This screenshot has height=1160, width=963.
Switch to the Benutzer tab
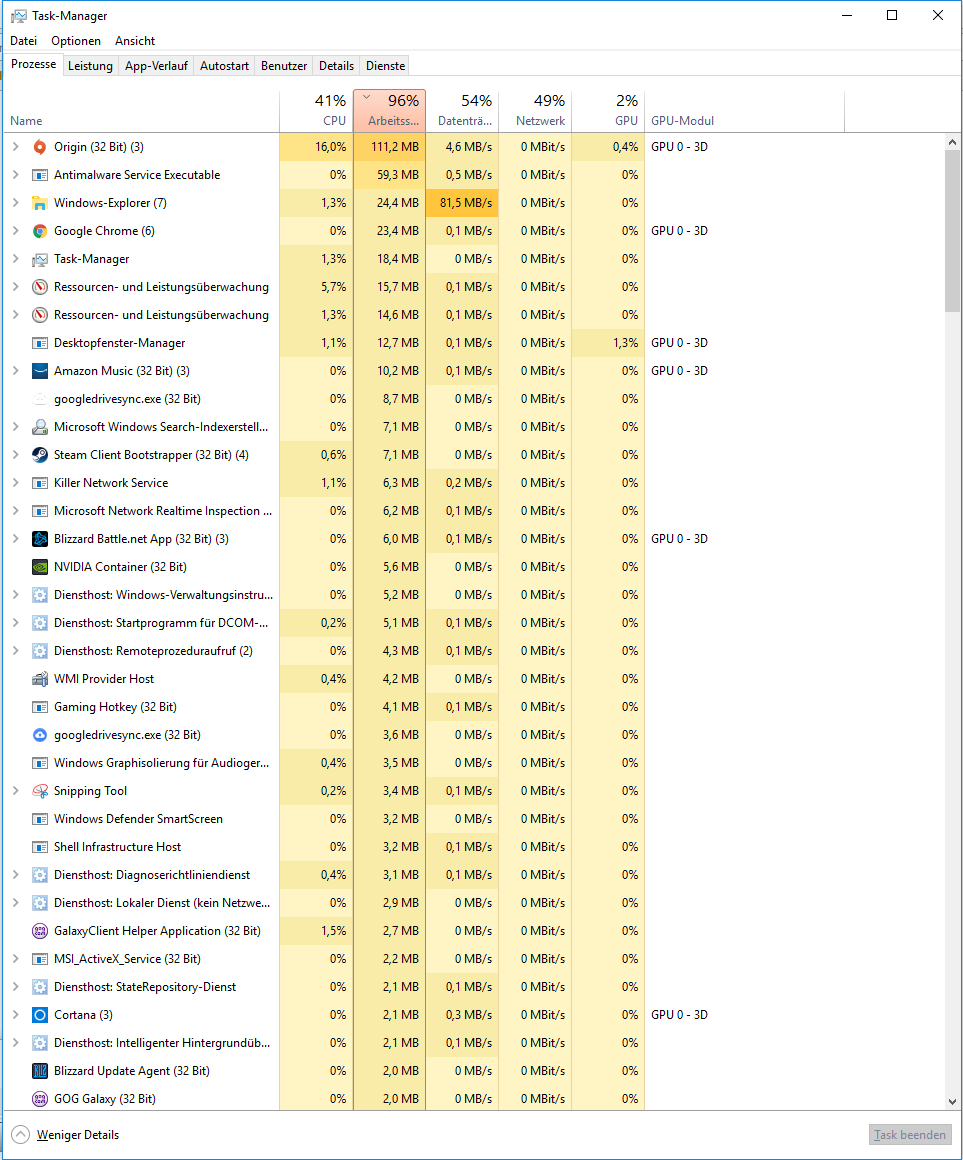pyautogui.click(x=284, y=66)
